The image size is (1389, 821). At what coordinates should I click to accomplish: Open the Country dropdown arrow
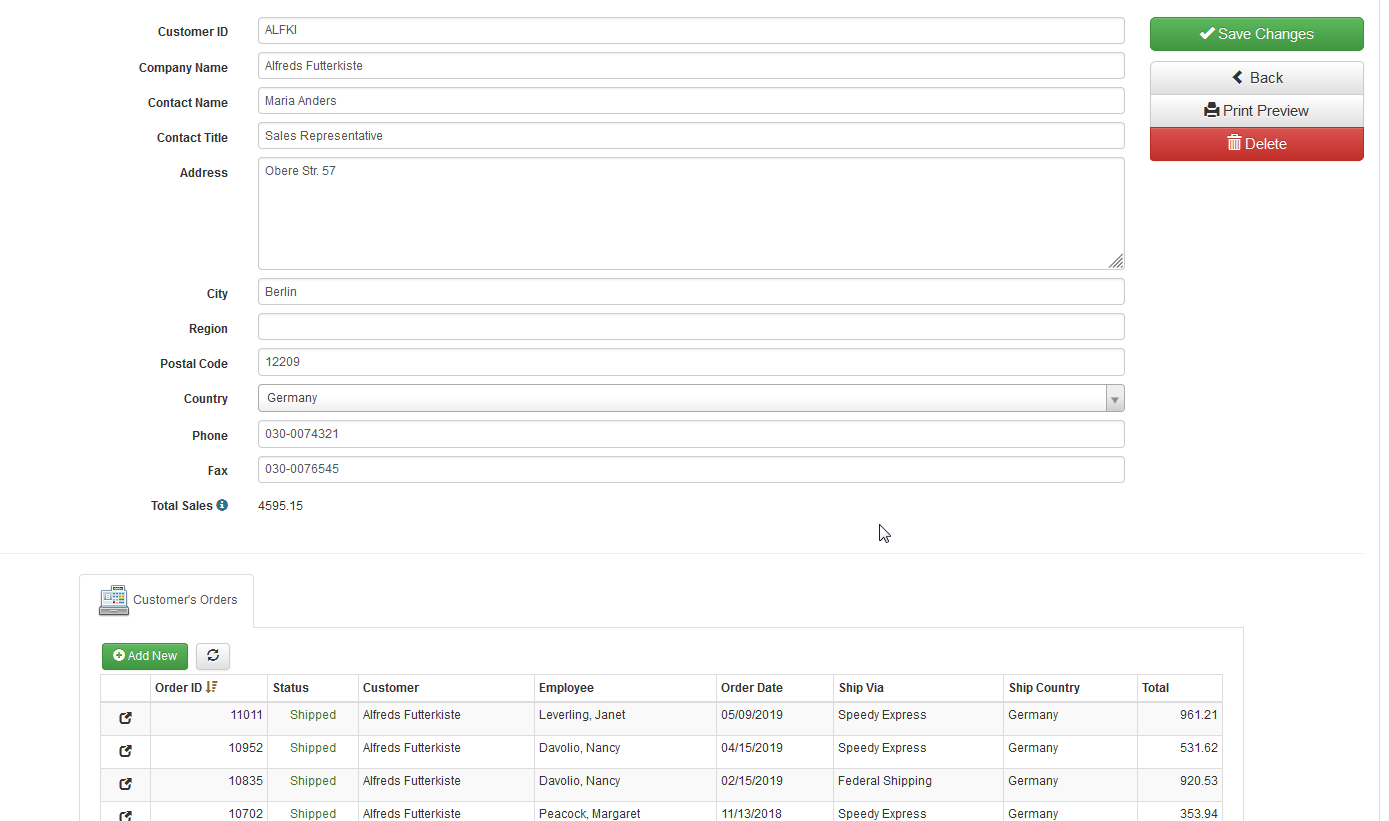click(x=1115, y=398)
